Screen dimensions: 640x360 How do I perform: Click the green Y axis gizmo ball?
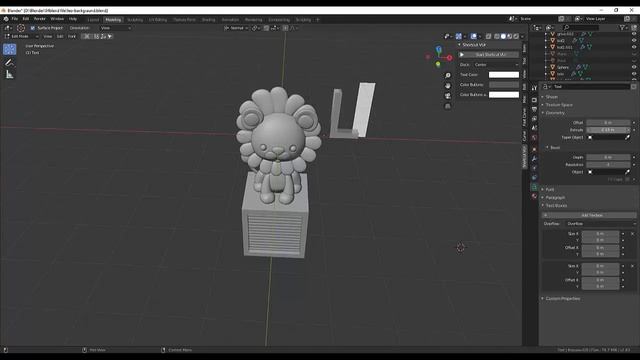(438, 64)
